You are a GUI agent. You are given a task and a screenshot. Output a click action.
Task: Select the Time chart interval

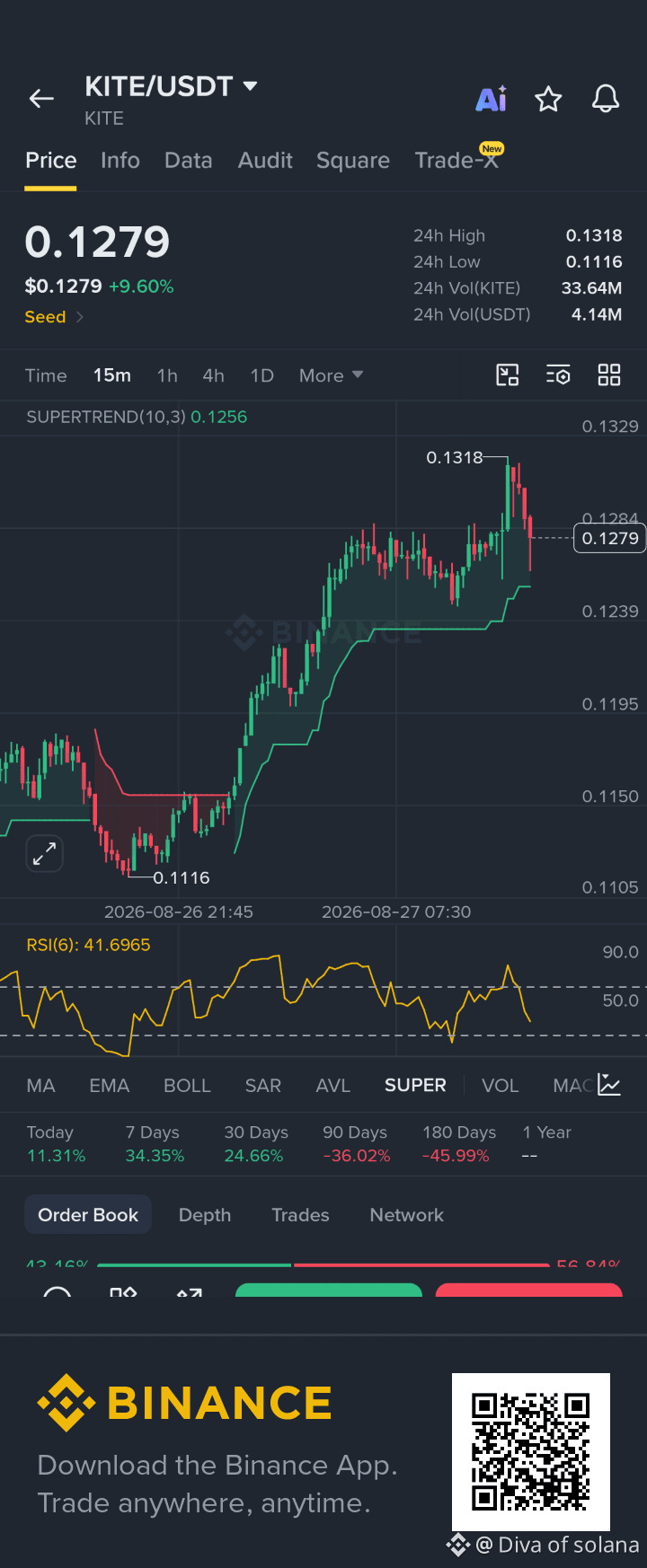(x=46, y=375)
